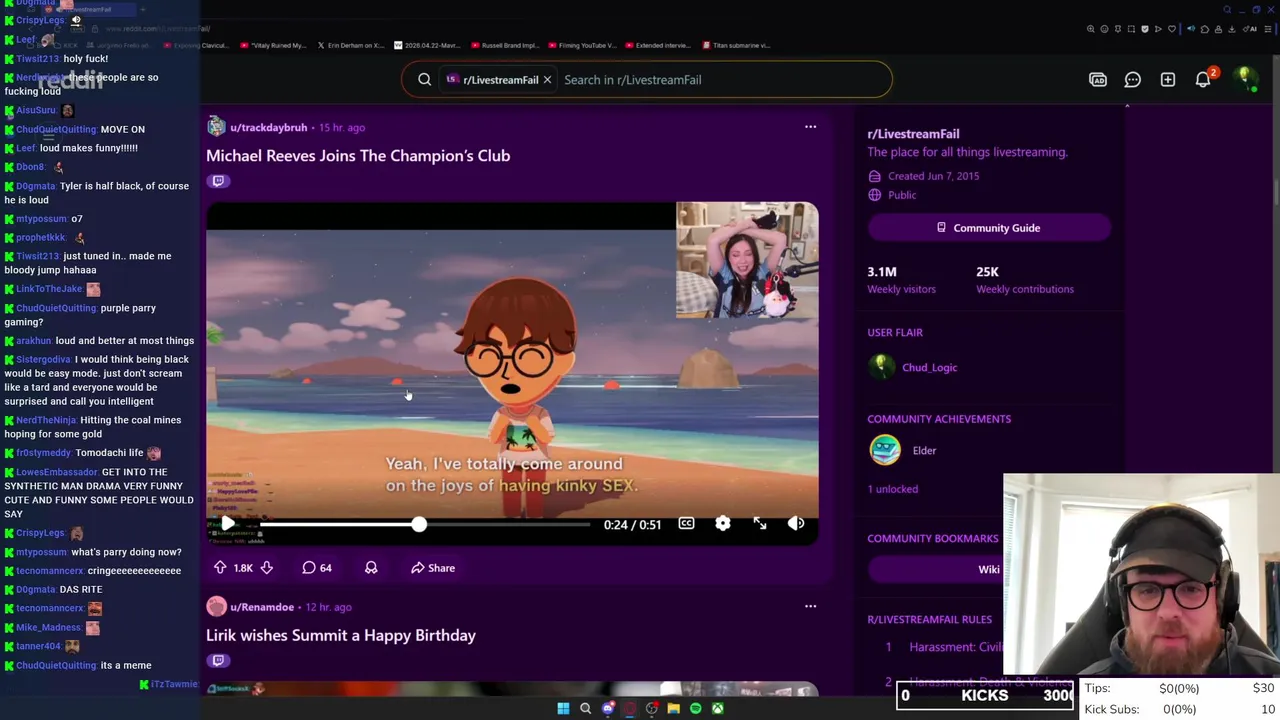Toggle closed captions on the video
Screen dimensions: 1280x720
(x=686, y=524)
